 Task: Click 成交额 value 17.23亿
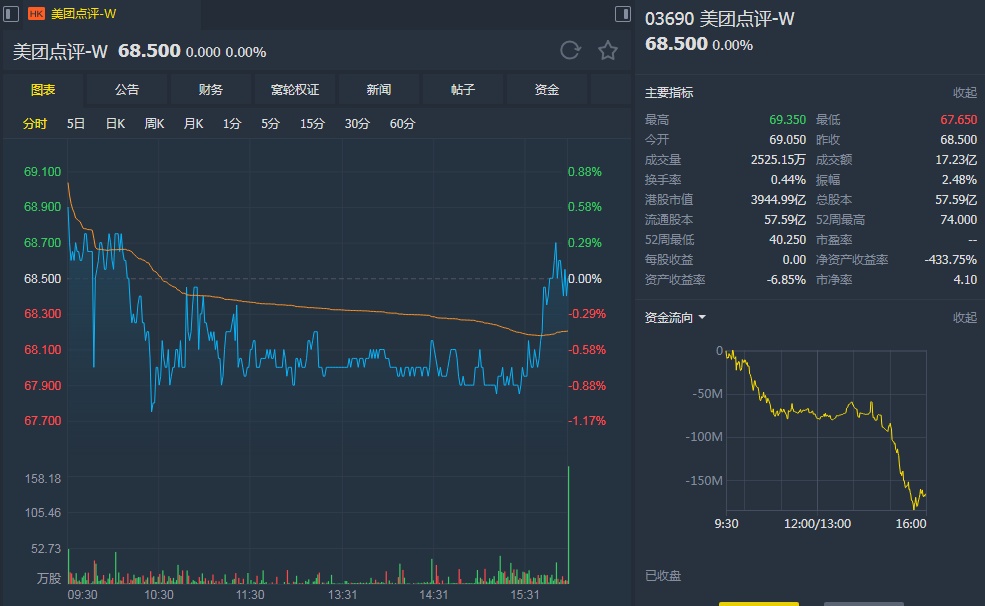(x=956, y=160)
